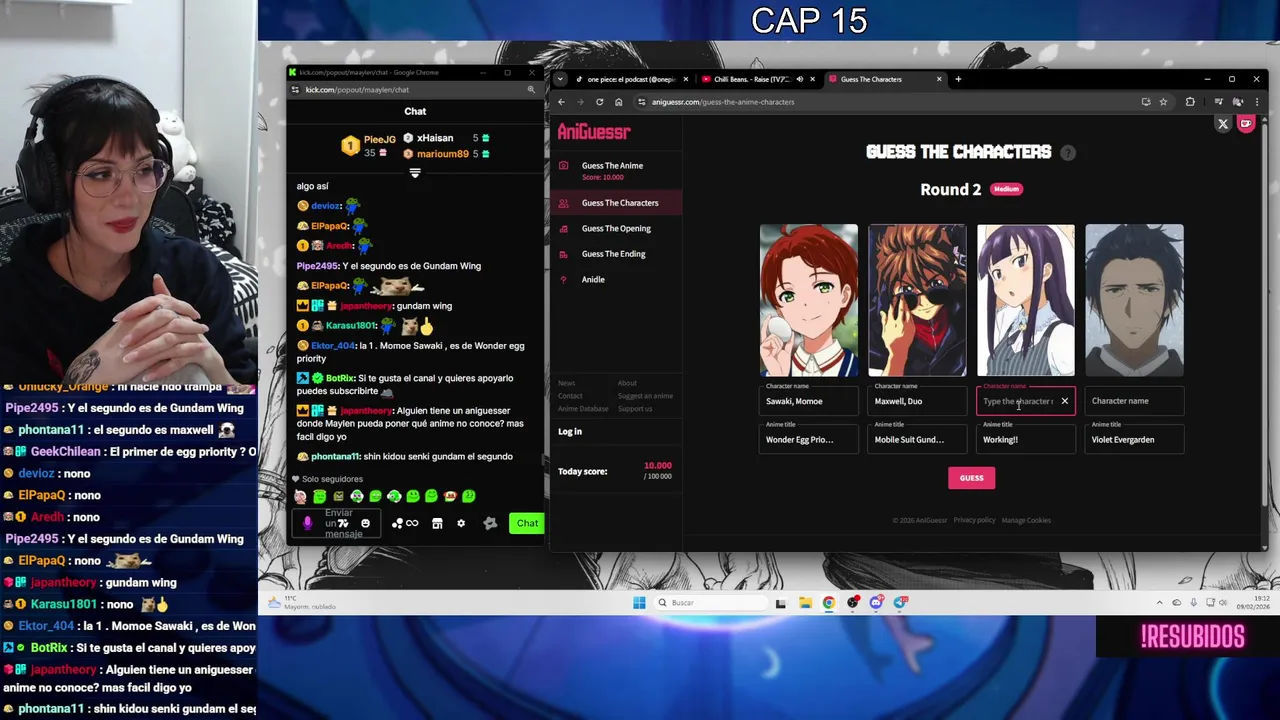Select Guess The Characters in sidebar
1280x720 pixels.
(x=616, y=203)
